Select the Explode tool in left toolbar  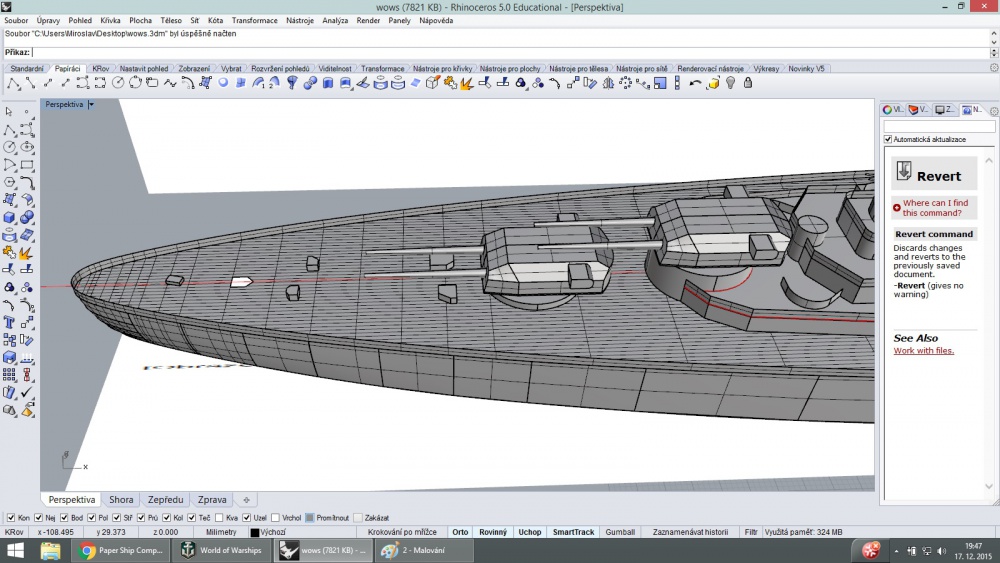click(27, 252)
